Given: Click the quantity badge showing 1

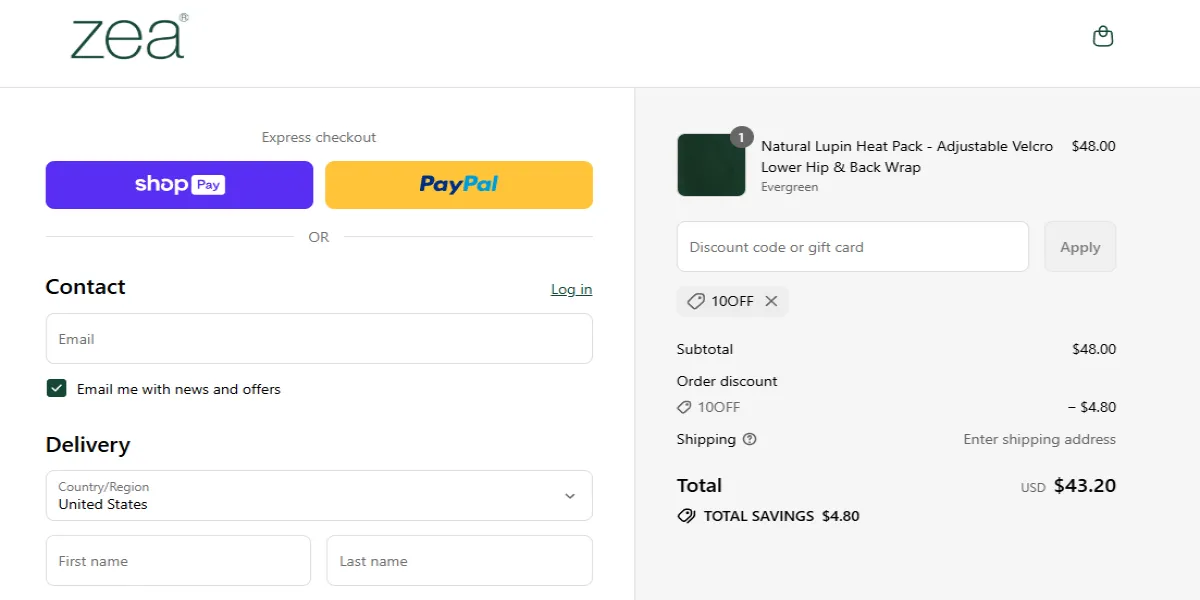Looking at the screenshot, I should pos(740,137).
